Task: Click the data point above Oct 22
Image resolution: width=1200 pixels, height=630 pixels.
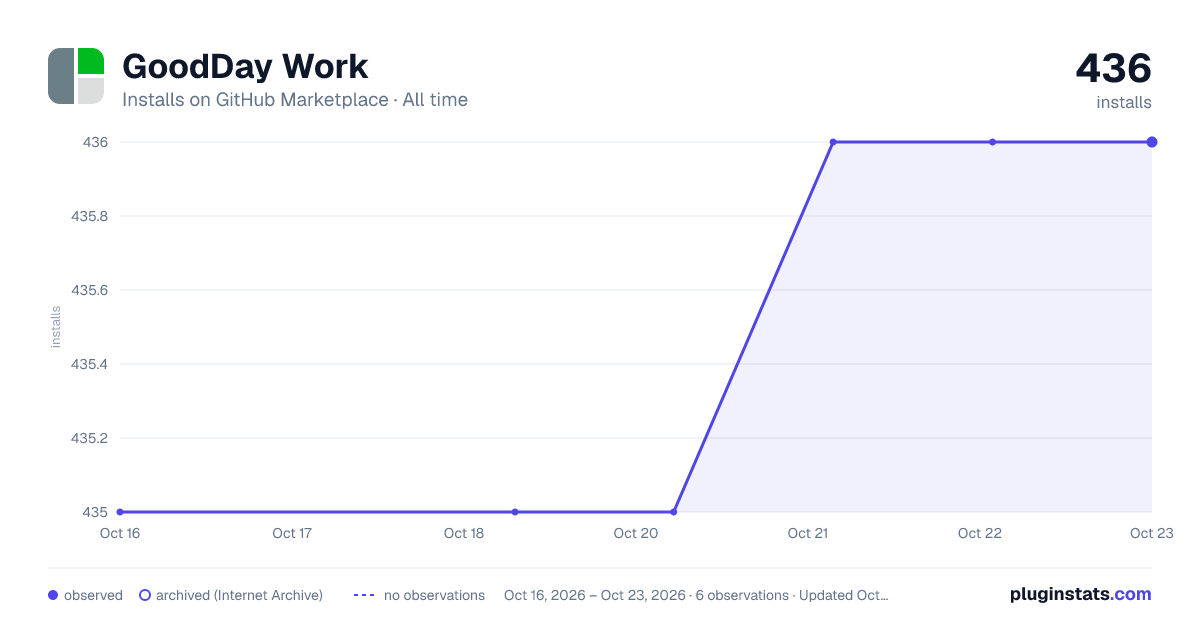Action: tap(992, 142)
